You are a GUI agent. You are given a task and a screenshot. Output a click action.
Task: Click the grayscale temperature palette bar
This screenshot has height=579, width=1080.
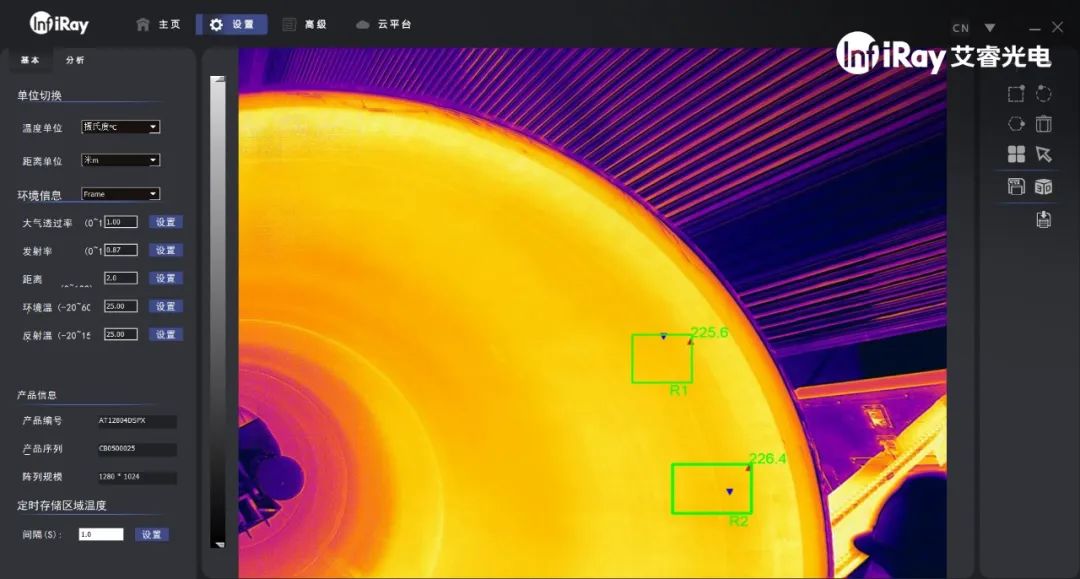click(218, 310)
